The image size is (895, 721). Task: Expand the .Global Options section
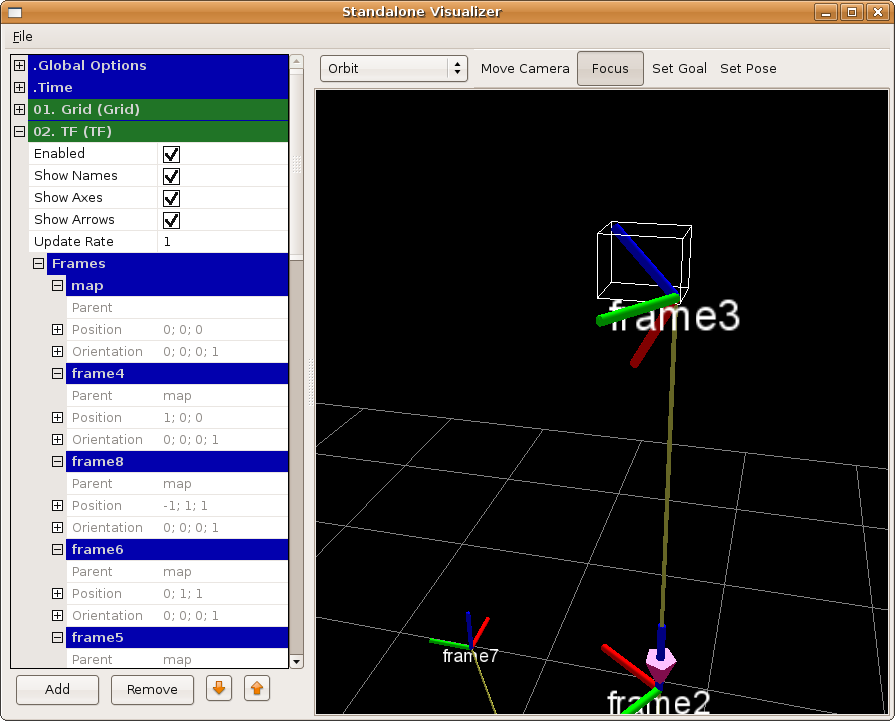[19, 66]
